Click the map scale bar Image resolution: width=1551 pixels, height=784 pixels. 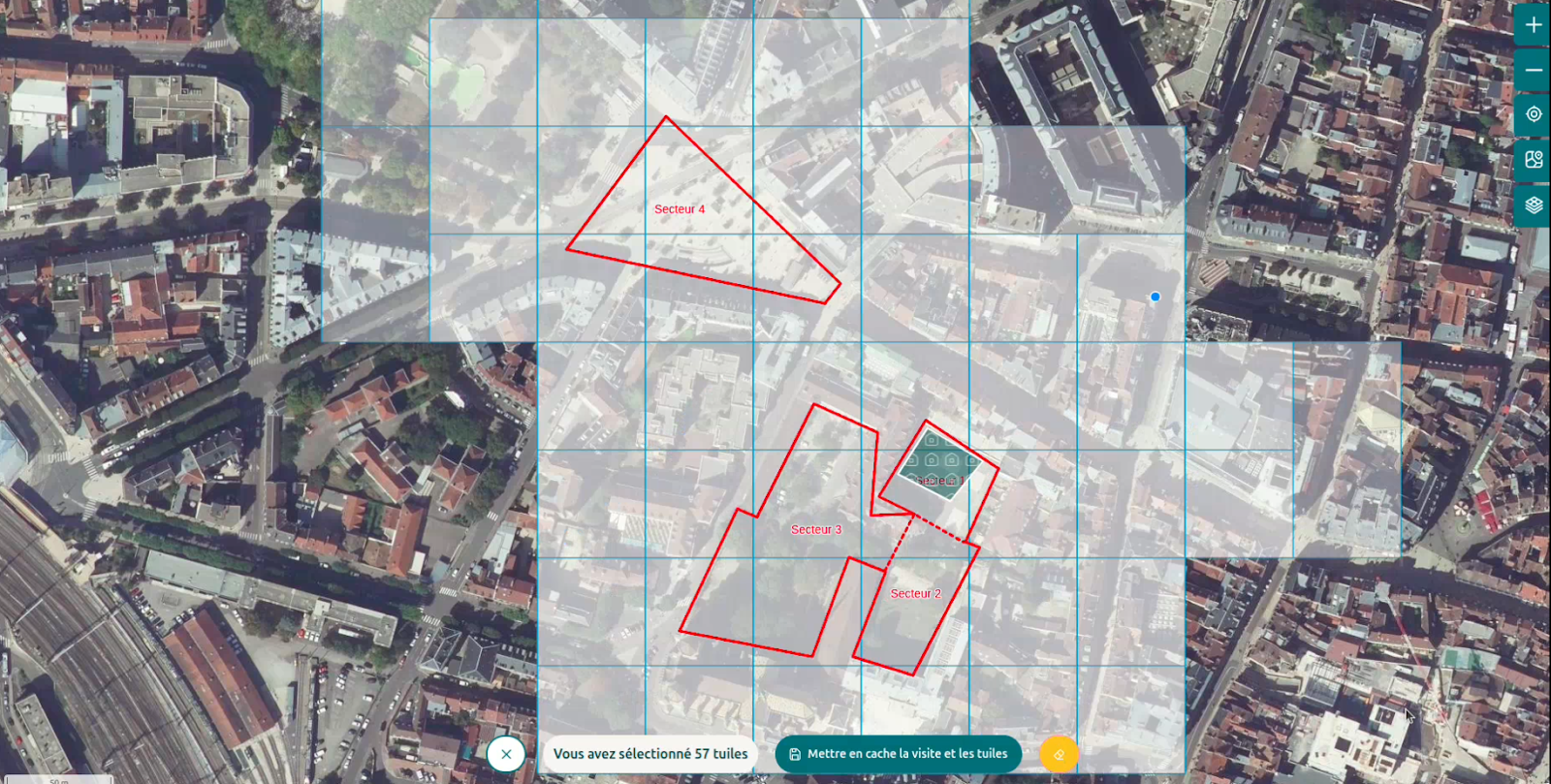click(x=58, y=779)
